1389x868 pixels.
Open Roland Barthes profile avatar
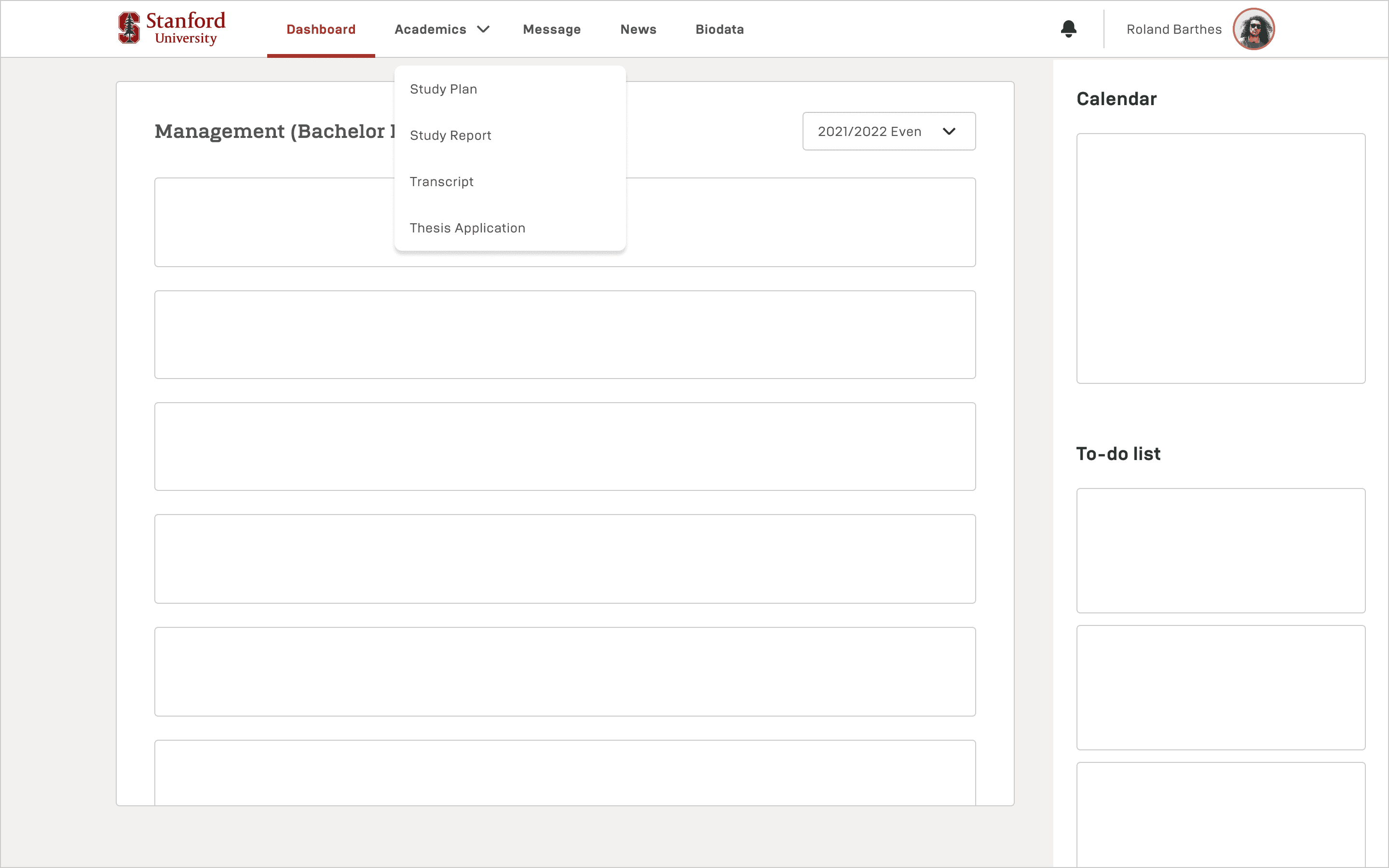[1253, 29]
